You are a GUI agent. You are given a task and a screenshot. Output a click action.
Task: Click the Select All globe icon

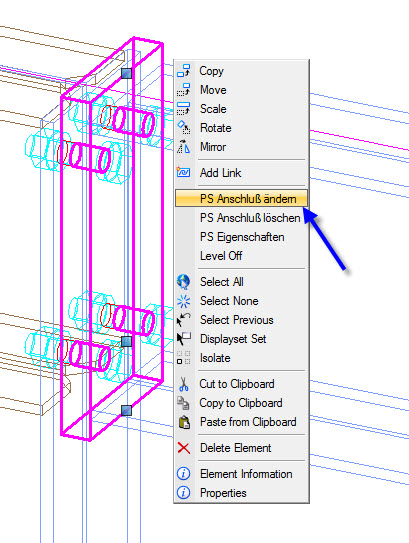[x=183, y=282]
